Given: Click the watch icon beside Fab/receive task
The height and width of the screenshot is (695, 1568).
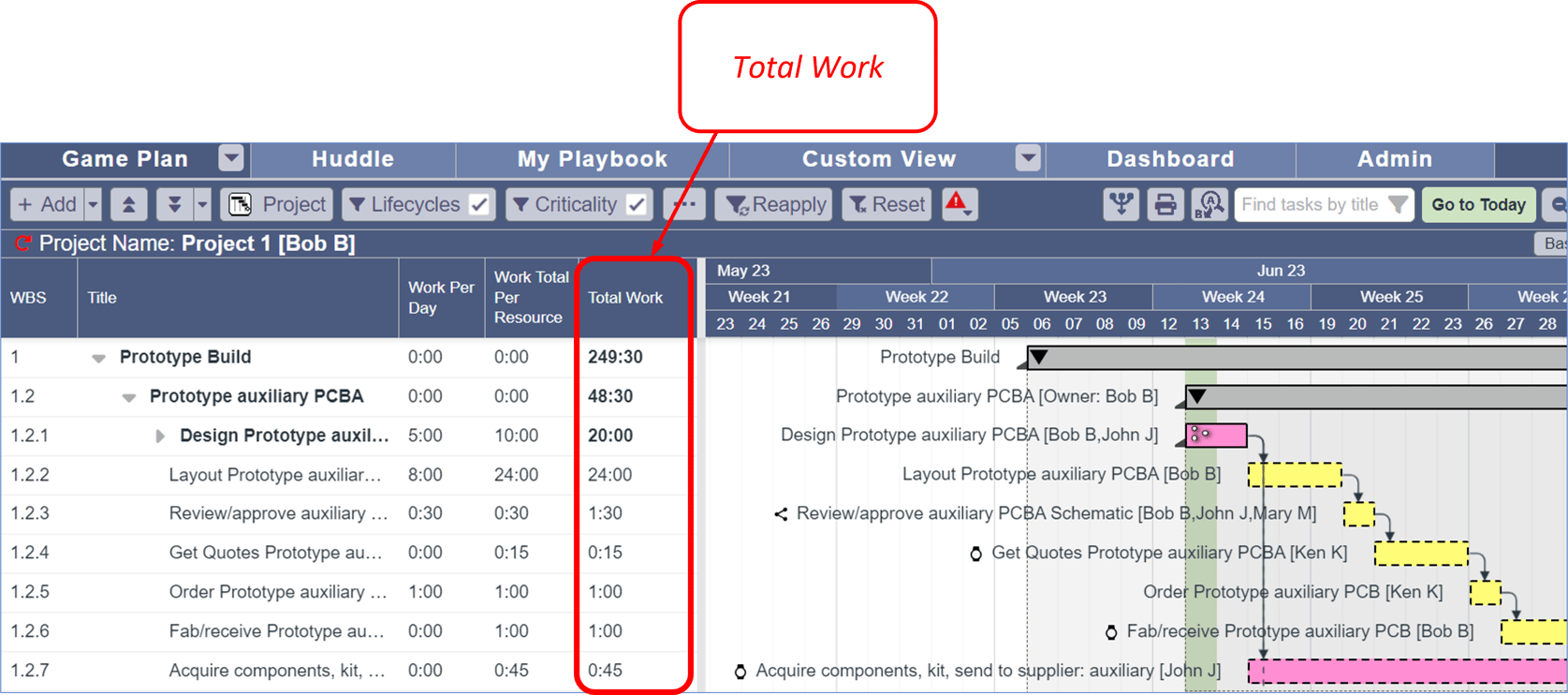Looking at the screenshot, I should [x=1111, y=632].
